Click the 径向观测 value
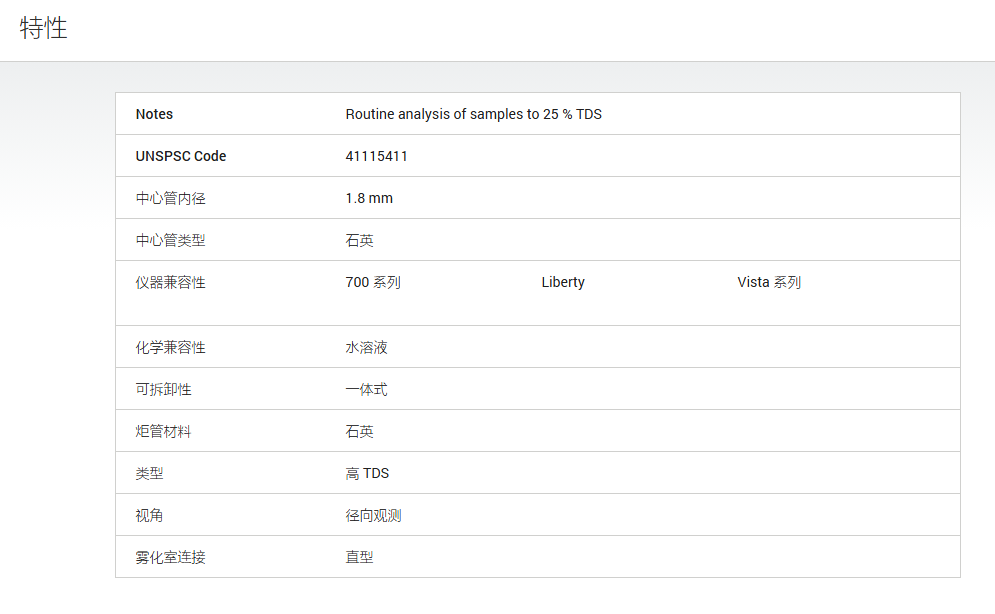The image size is (995, 614). (x=373, y=515)
